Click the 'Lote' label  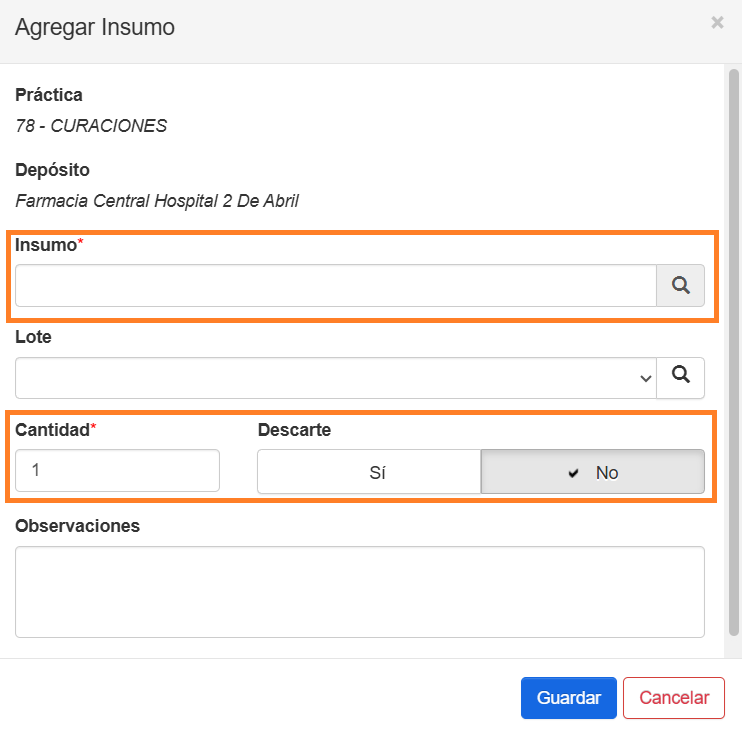click(x=33, y=337)
